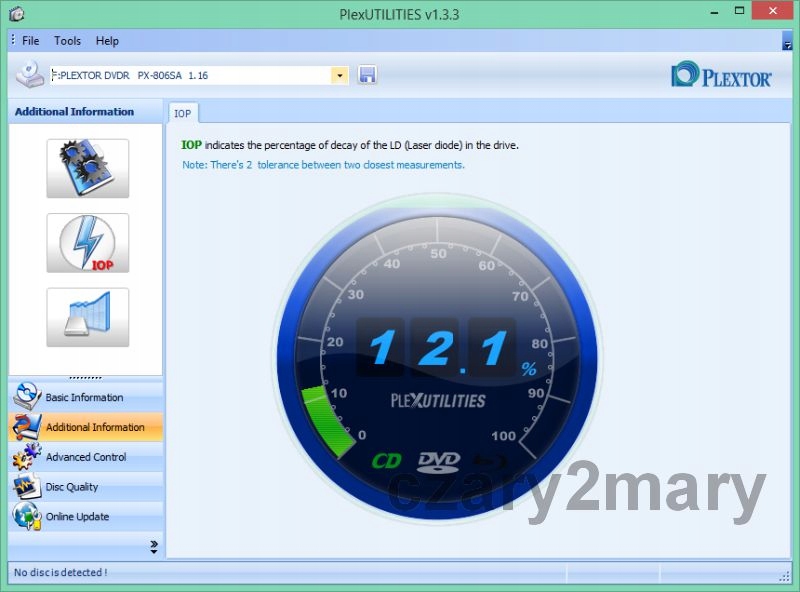Open the drive selection dropdown arrow

point(340,76)
